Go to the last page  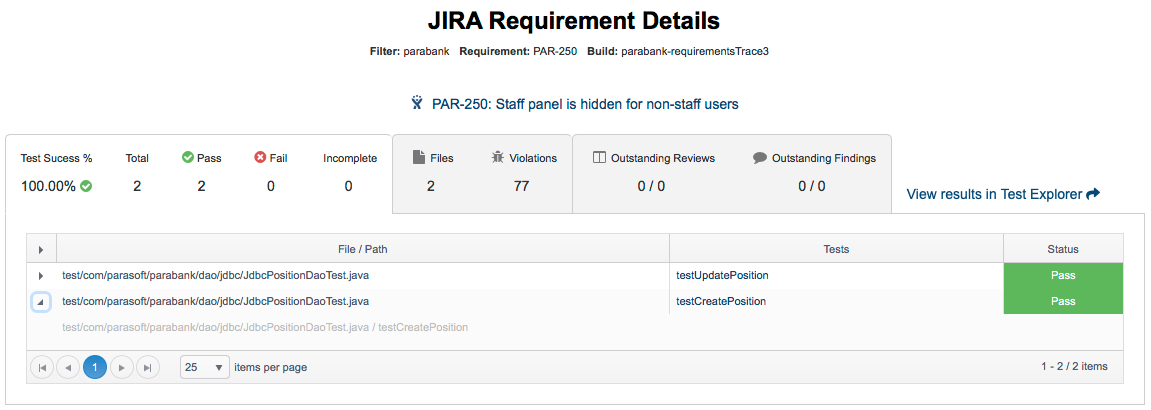148,367
